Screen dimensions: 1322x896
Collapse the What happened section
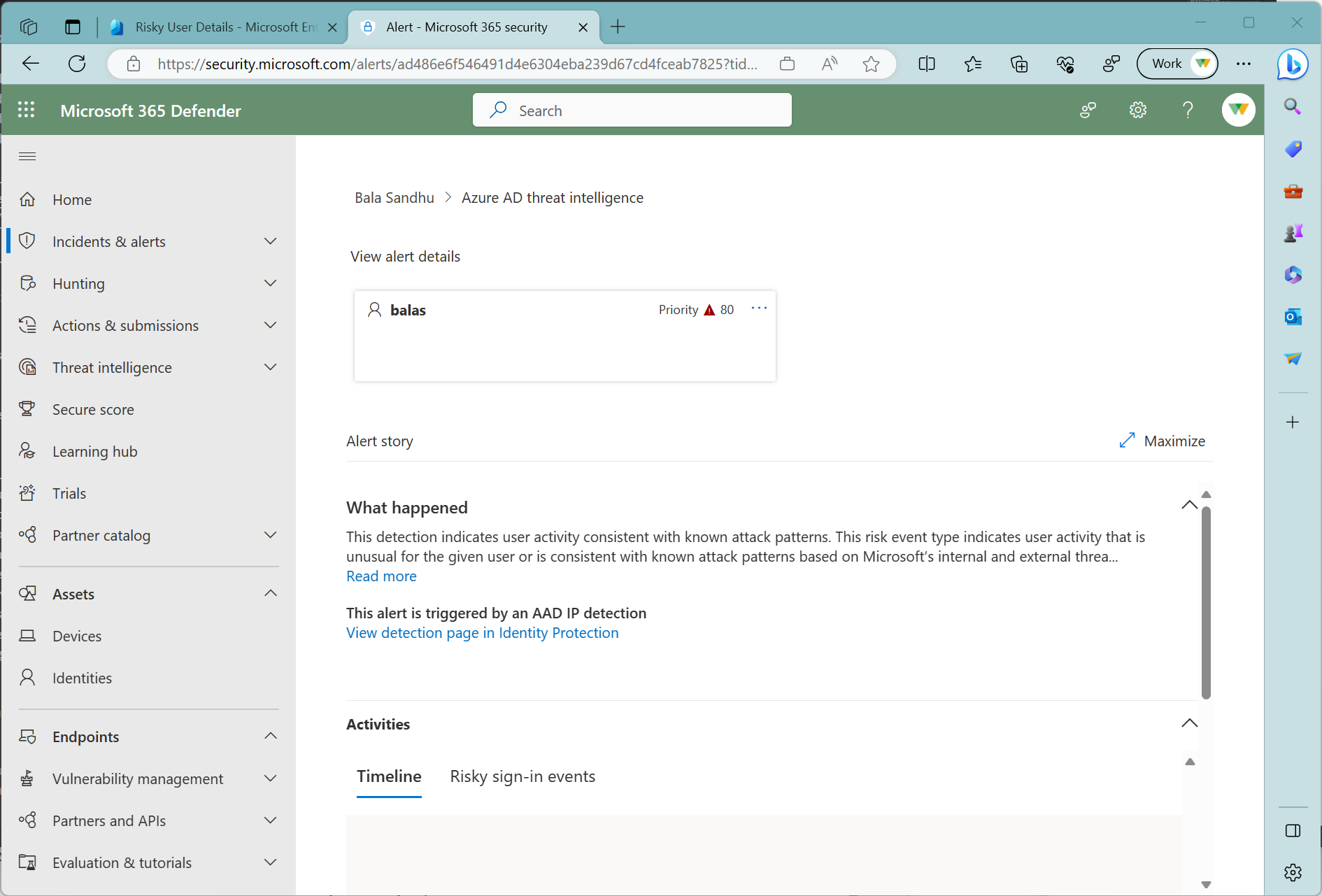1189,505
